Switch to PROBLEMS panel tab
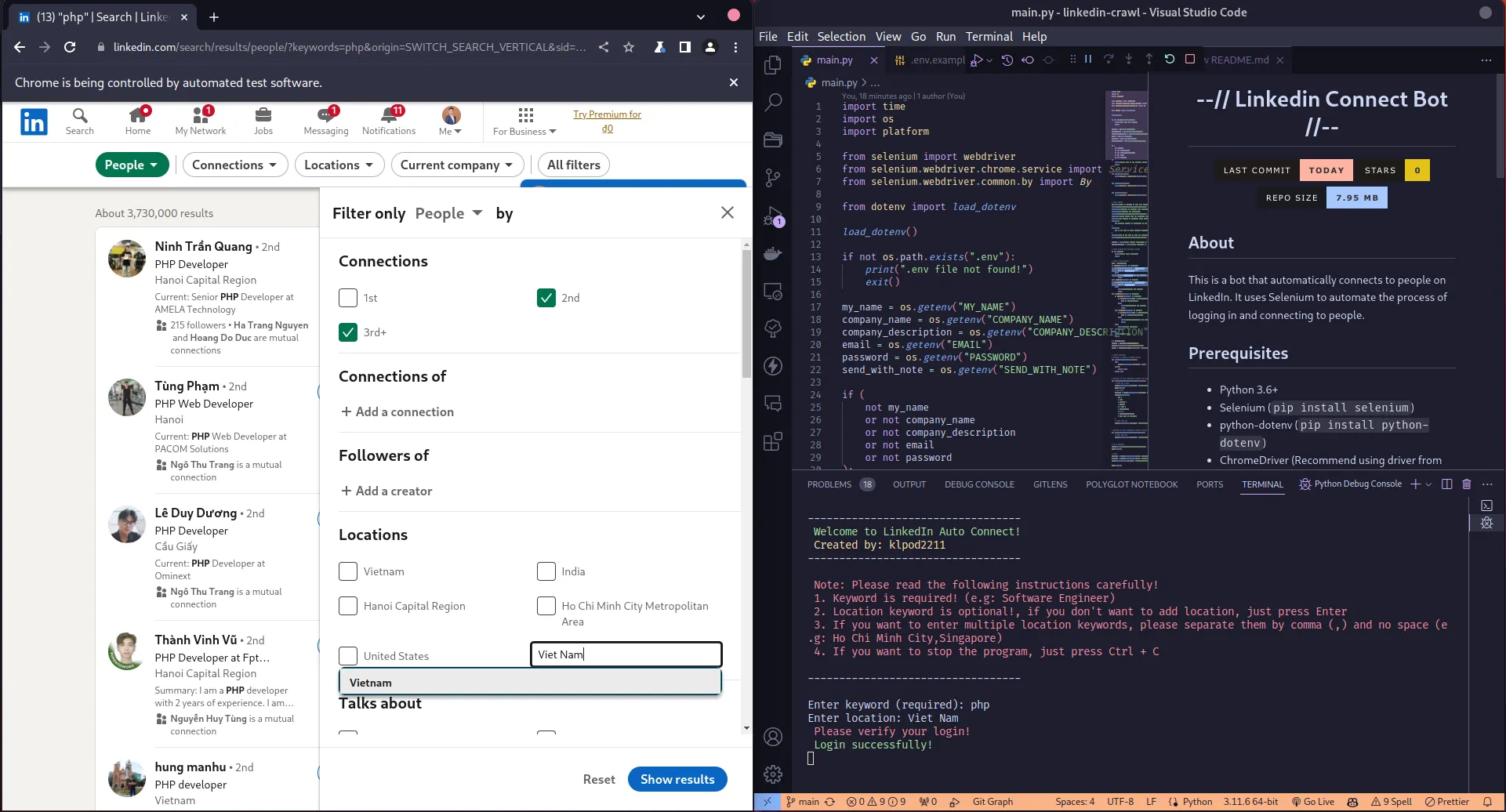1506x812 pixels. click(840, 484)
